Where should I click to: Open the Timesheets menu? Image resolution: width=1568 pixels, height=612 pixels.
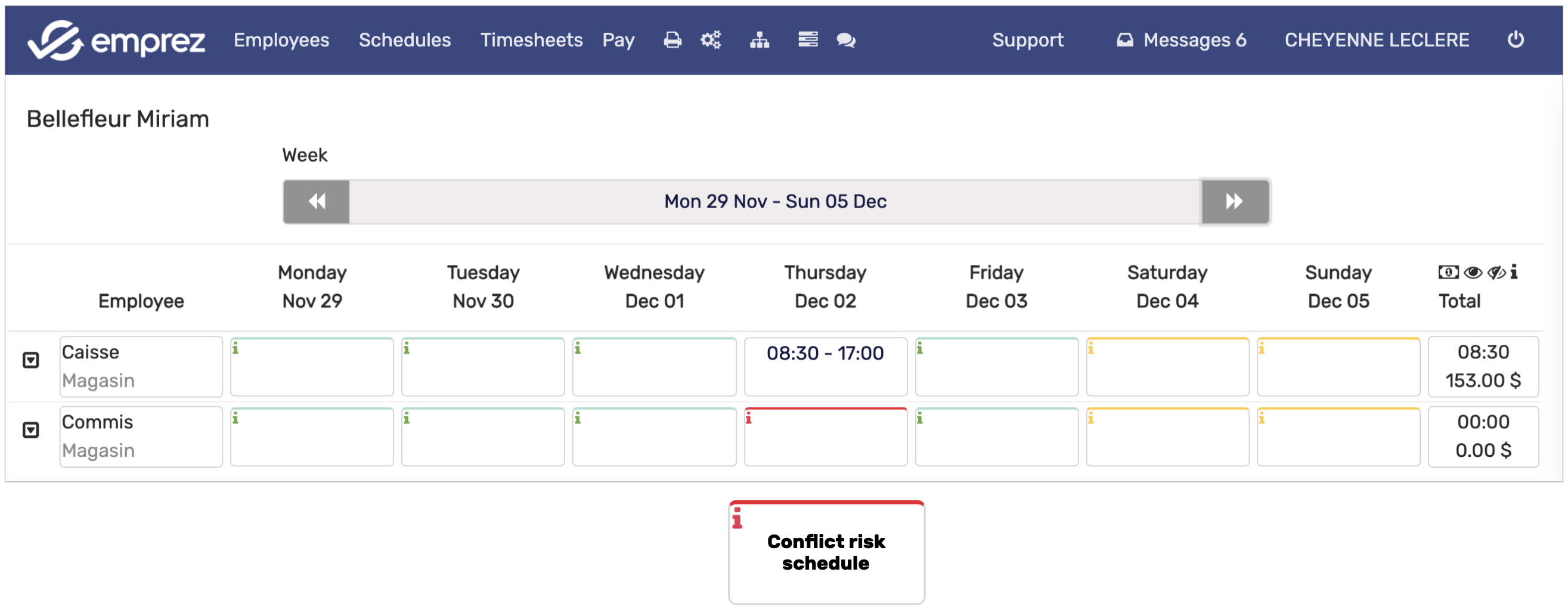pos(531,40)
